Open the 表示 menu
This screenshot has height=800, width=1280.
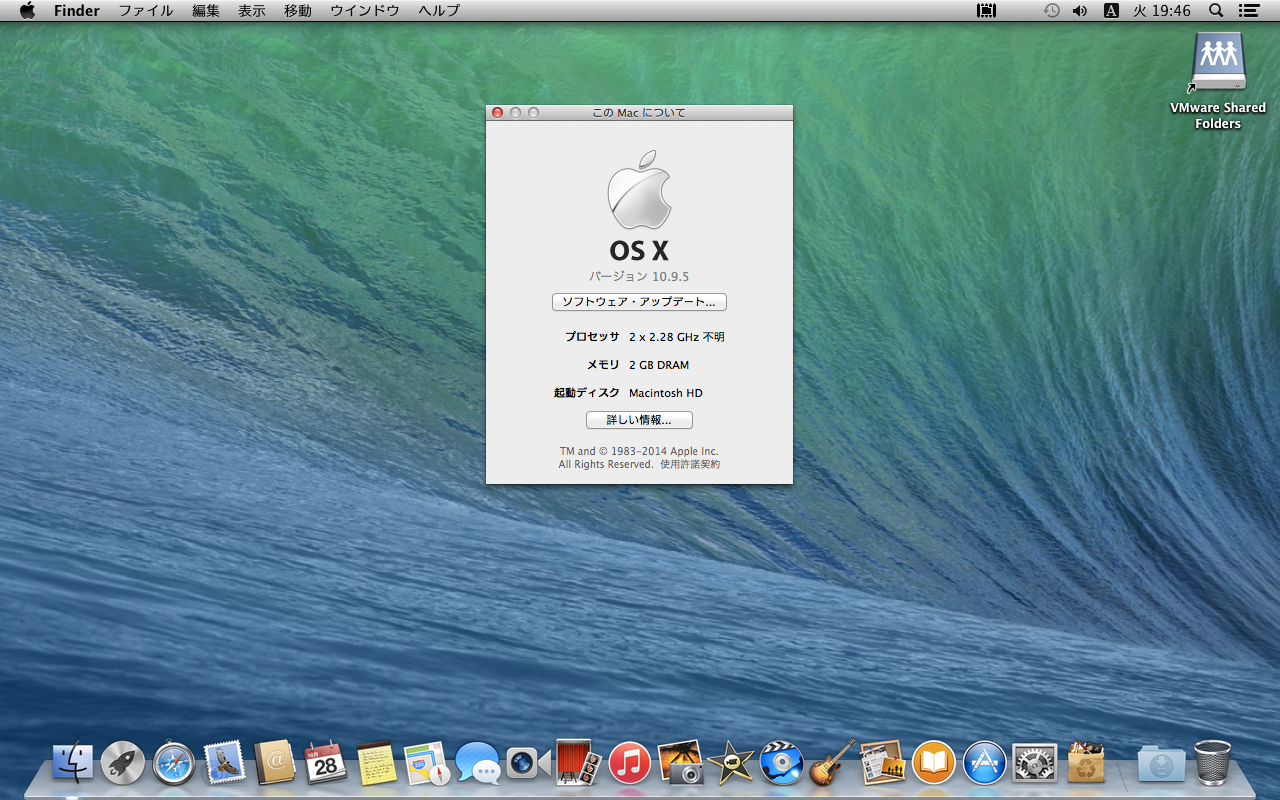[252, 11]
